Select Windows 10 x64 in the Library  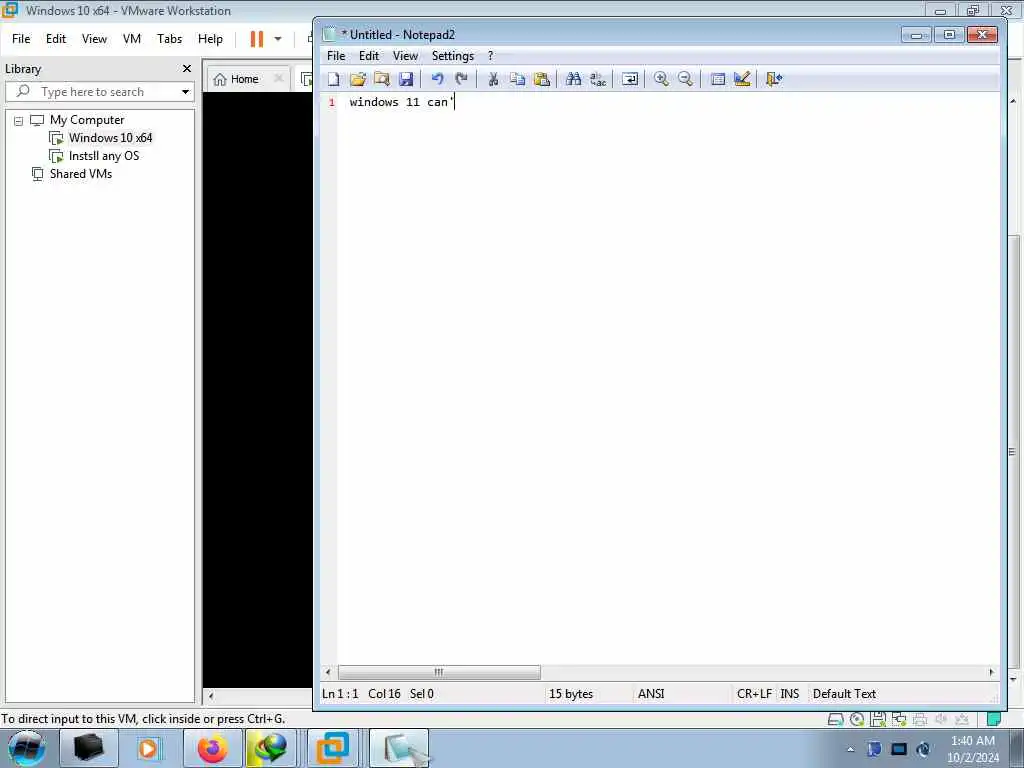[x=110, y=138]
